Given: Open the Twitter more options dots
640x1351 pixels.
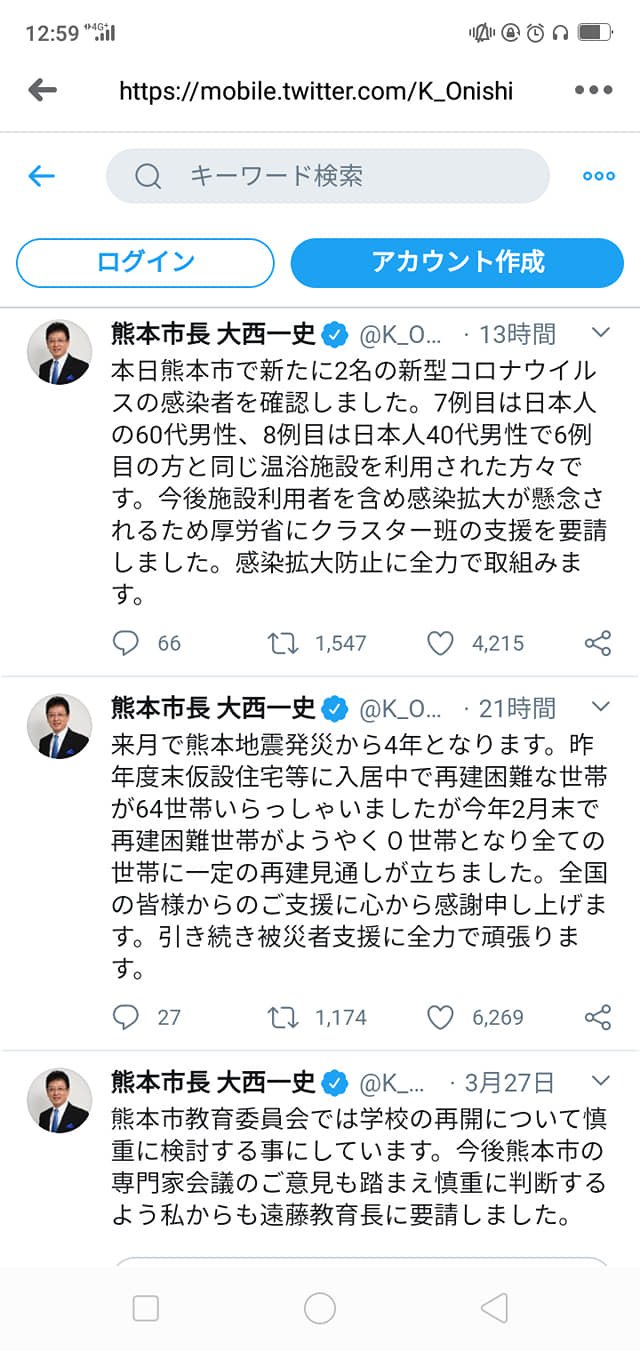Looking at the screenshot, I should click(598, 177).
